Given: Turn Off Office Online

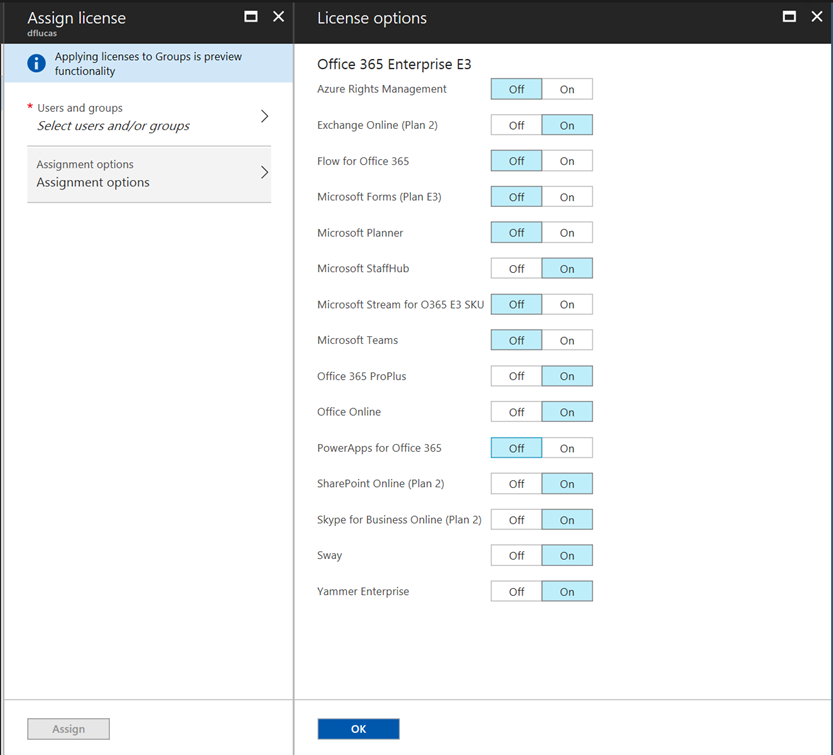Looking at the screenshot, I should [x=516, y=412].
